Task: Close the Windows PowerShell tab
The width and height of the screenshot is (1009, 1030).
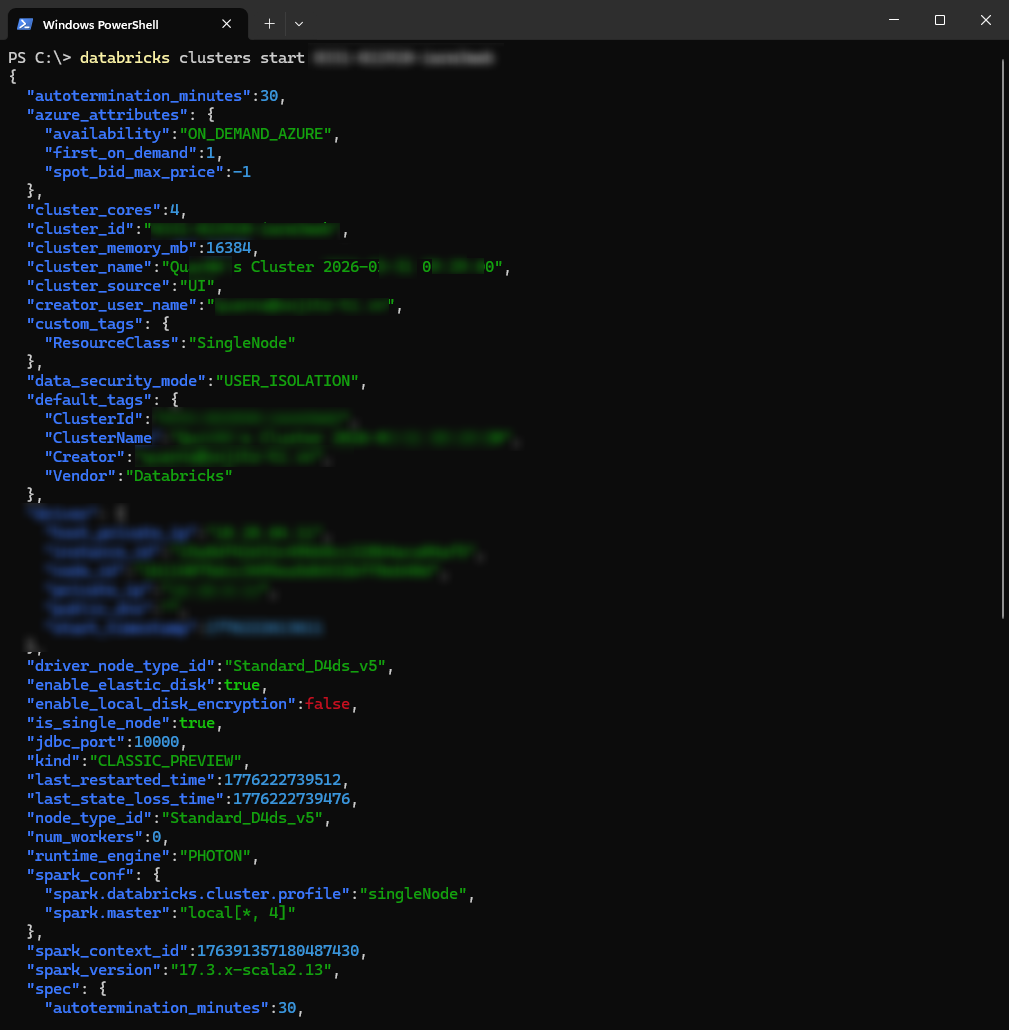Action: (x=227, y=24)
